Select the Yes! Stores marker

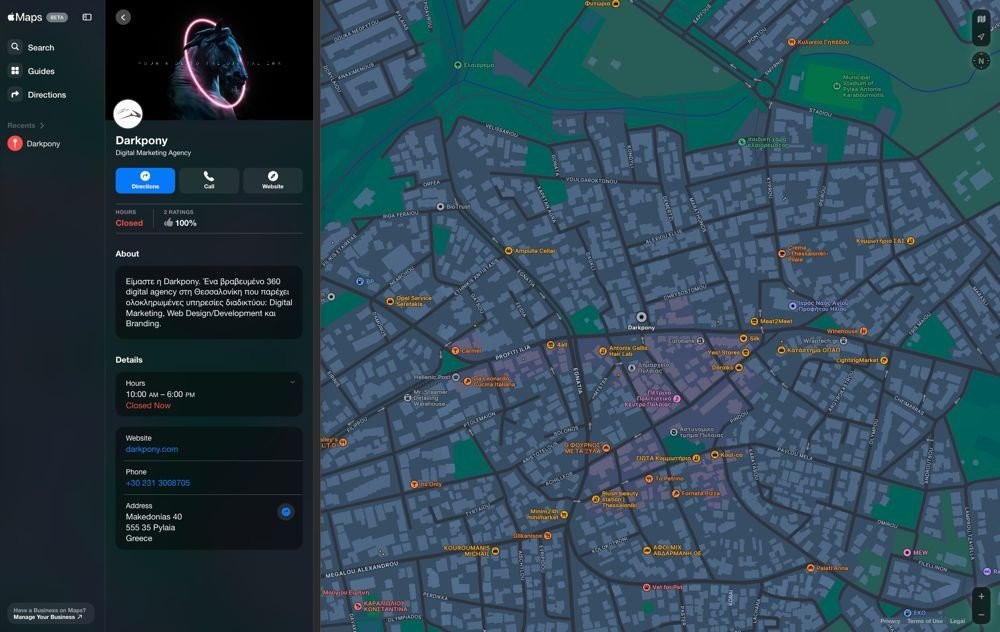pyautogui.click(x=746, y=352)
